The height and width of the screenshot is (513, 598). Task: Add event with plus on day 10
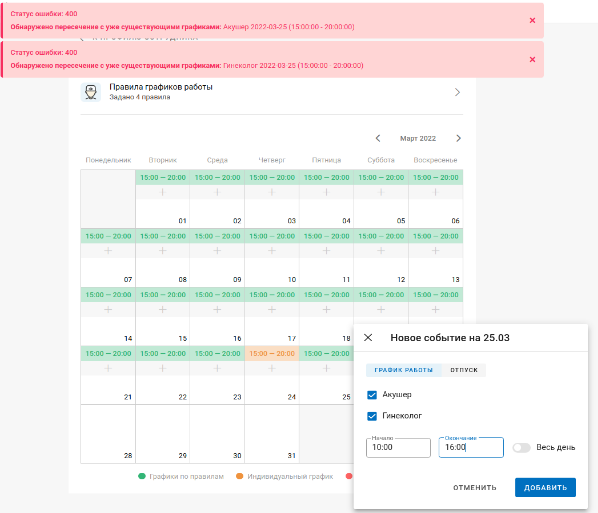(x=272, y=251)
